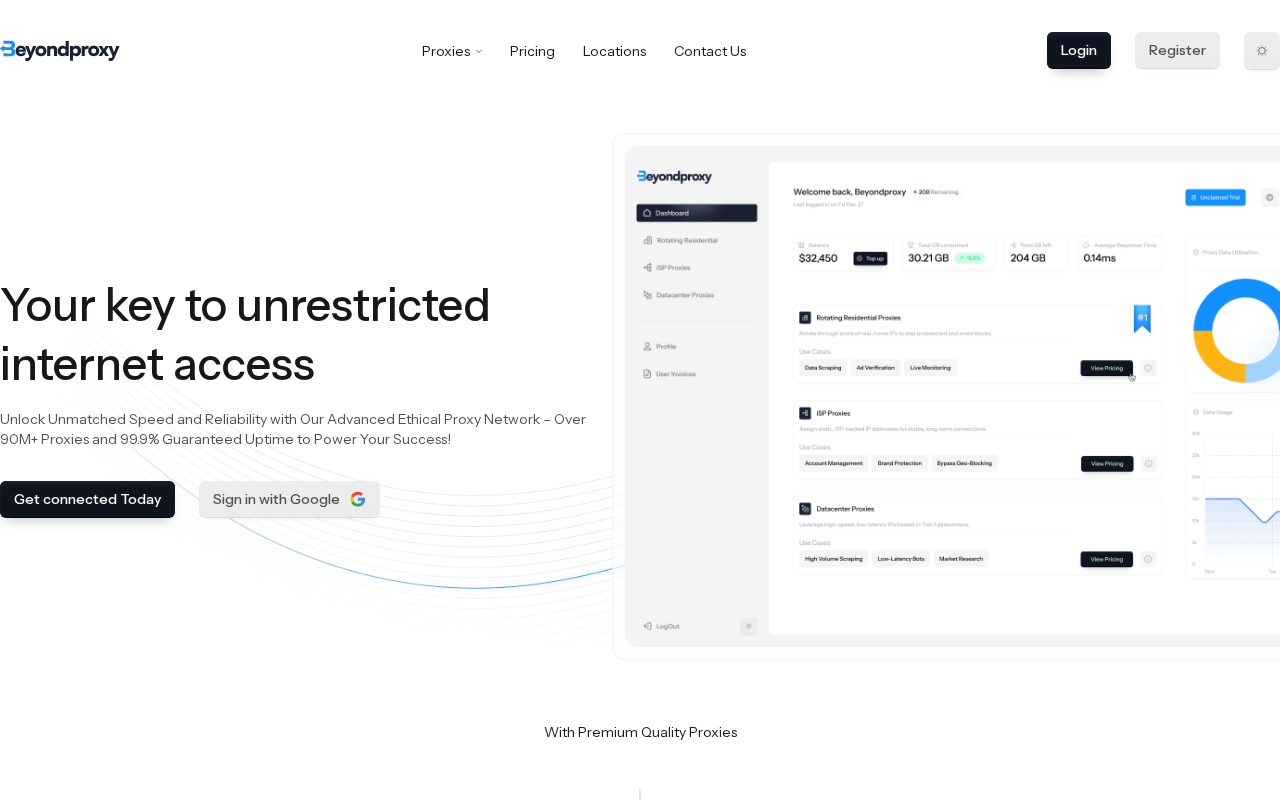Go to the Locations page

[x=615, y=51]
